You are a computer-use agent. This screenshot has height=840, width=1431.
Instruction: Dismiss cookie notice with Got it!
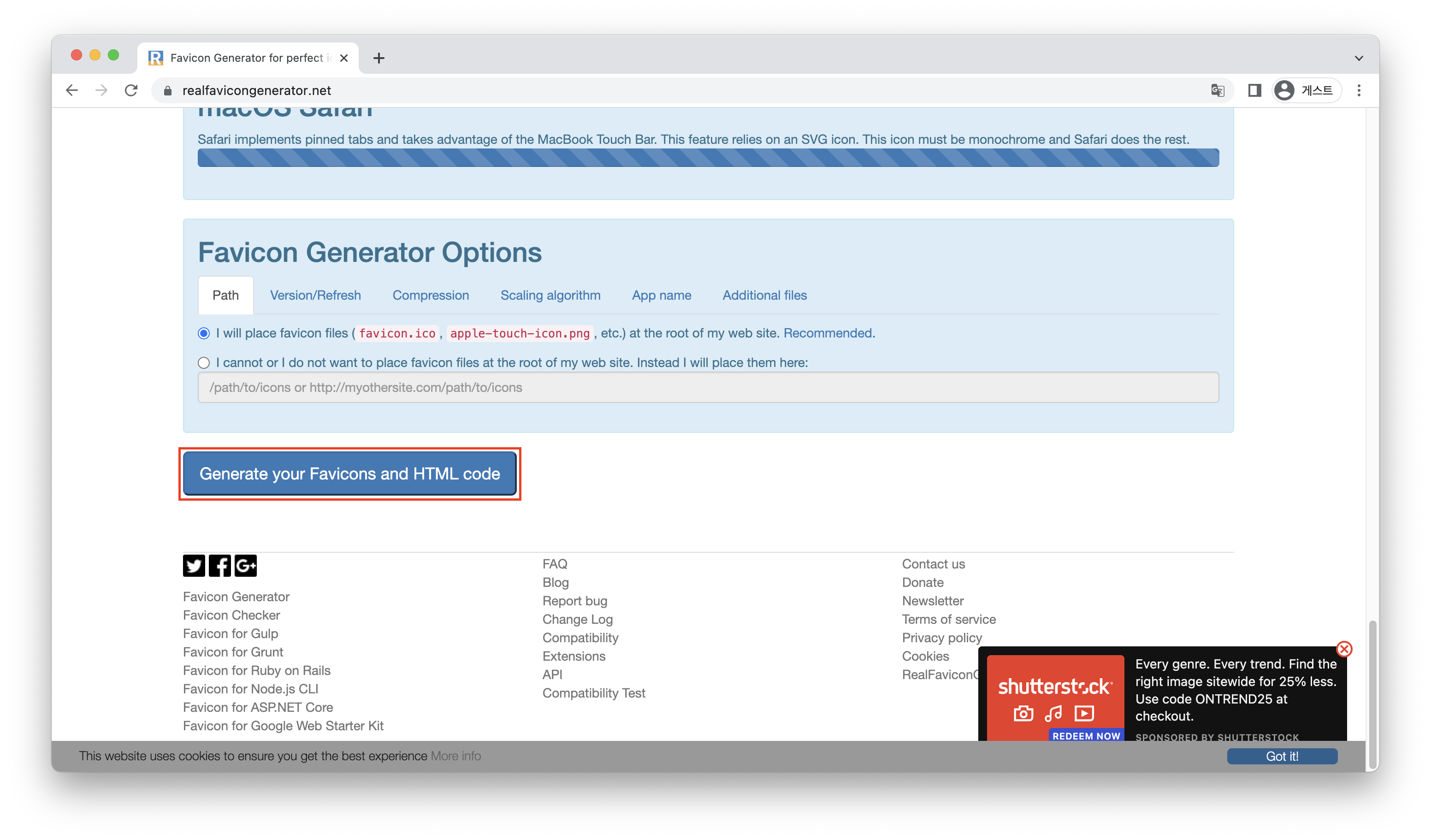coord(1282,756)
